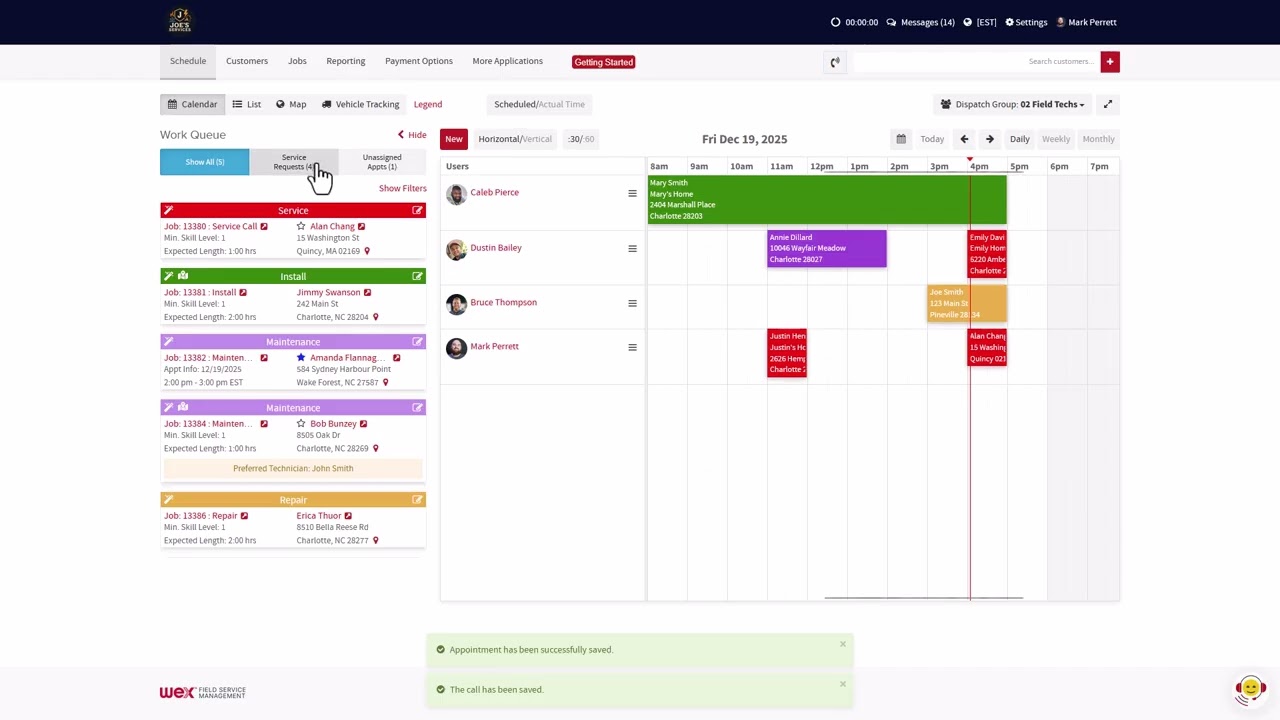Open Settings in top bar
Viewport: 1280px width, 720px height.
tap(1026, 22)
